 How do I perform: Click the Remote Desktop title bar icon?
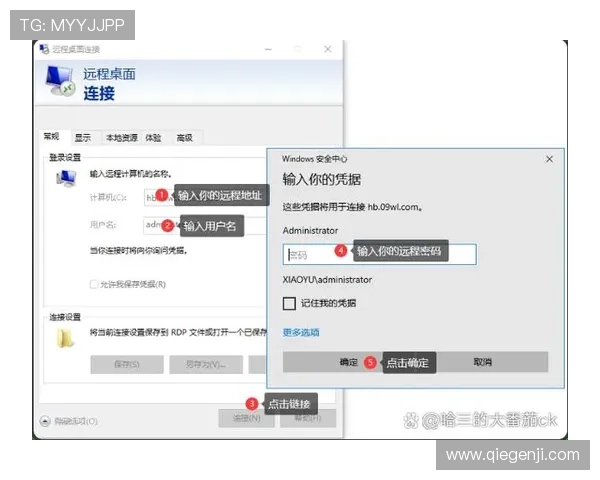[x=44, y=49]
